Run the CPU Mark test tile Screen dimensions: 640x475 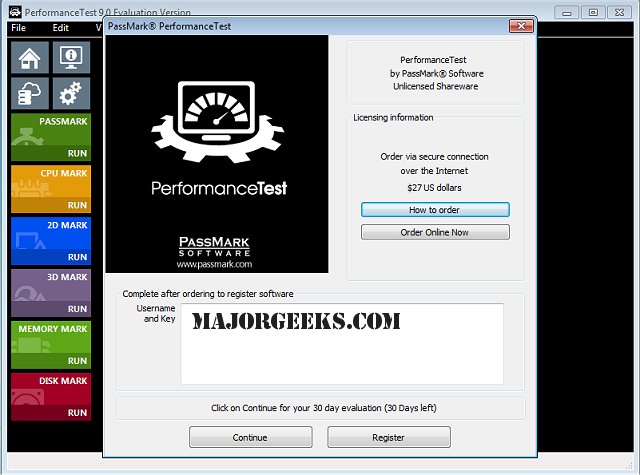tap(51, 189)
